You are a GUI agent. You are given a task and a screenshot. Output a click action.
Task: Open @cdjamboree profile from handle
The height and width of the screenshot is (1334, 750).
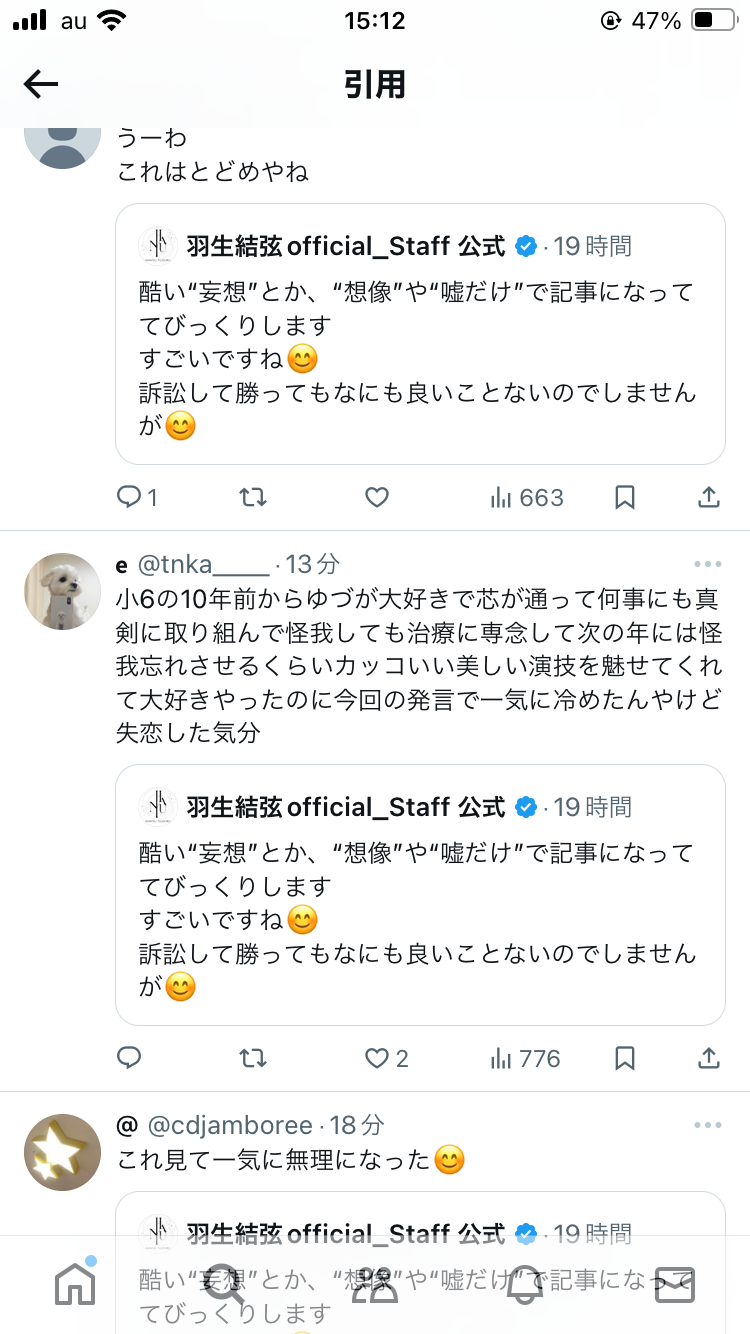click(x=230, y=1125)
